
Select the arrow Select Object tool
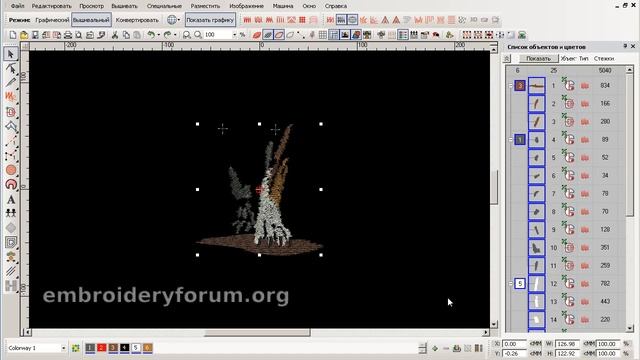[x=11, y=54]
